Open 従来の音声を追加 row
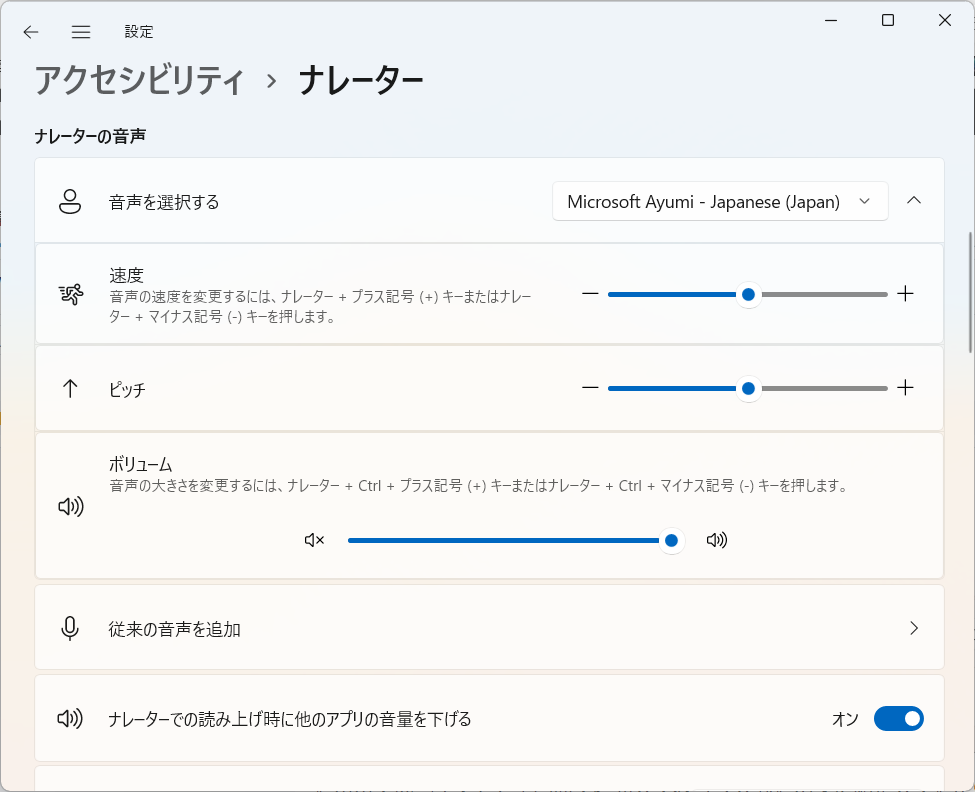The height and width of the screenshot is (792, 975). tap(489, 627)
